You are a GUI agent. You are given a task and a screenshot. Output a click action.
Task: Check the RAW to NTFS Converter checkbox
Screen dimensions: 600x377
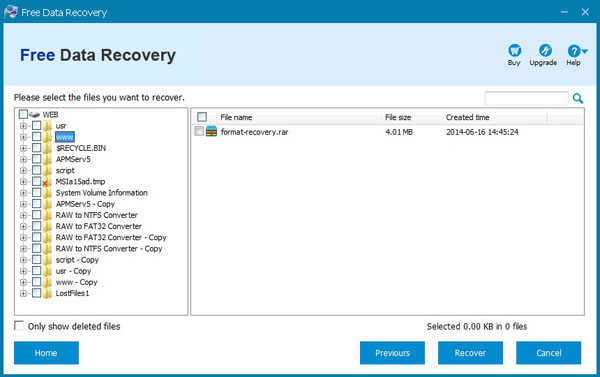tap(36, 215)
